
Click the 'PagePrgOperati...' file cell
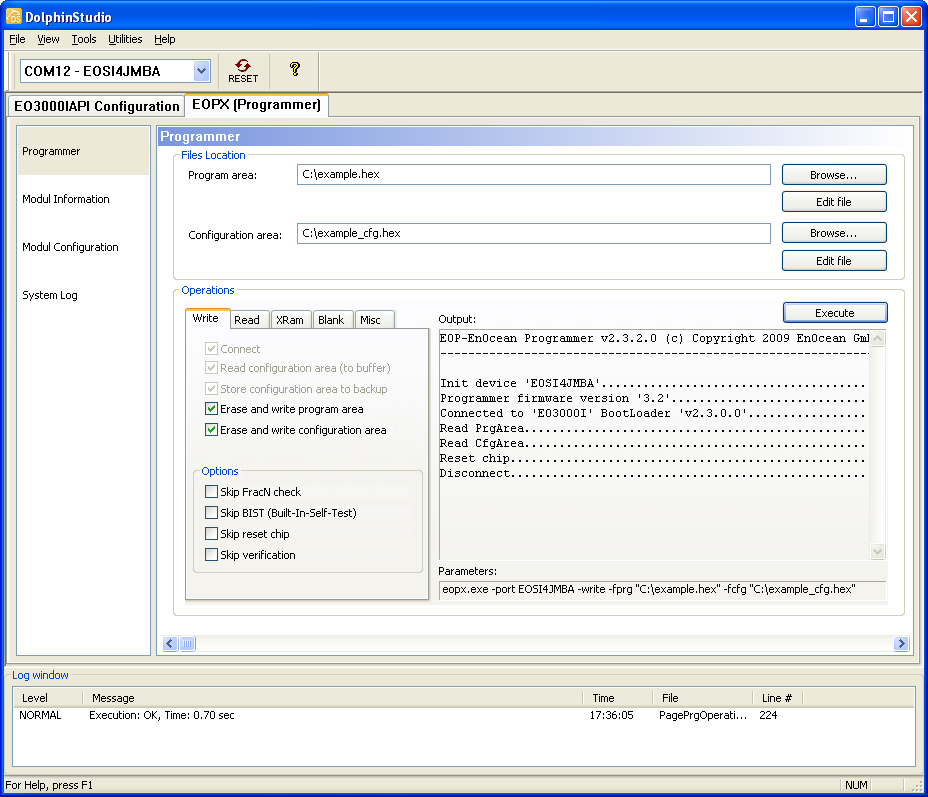click(703, 715)
